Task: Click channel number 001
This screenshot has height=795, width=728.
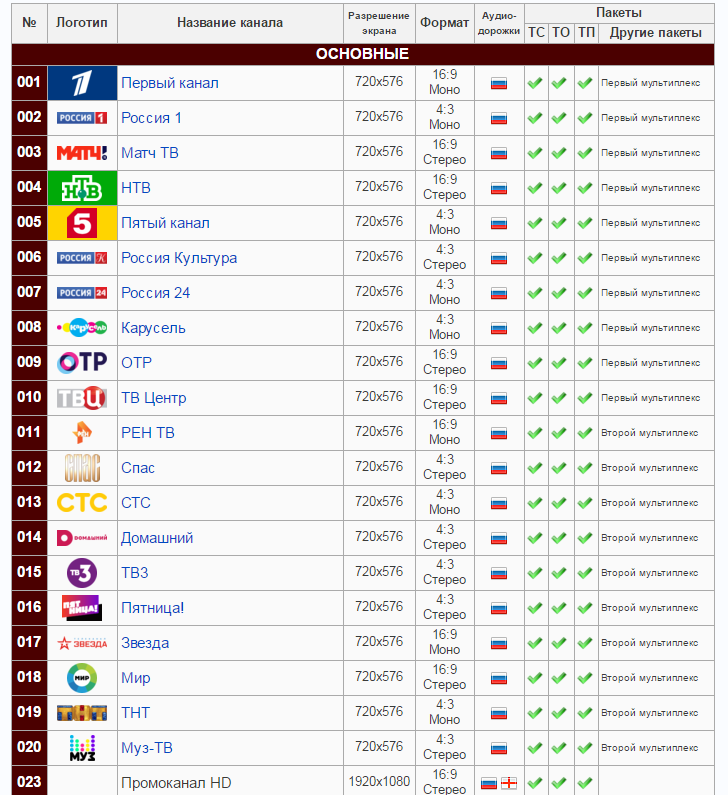Action: 29,82
